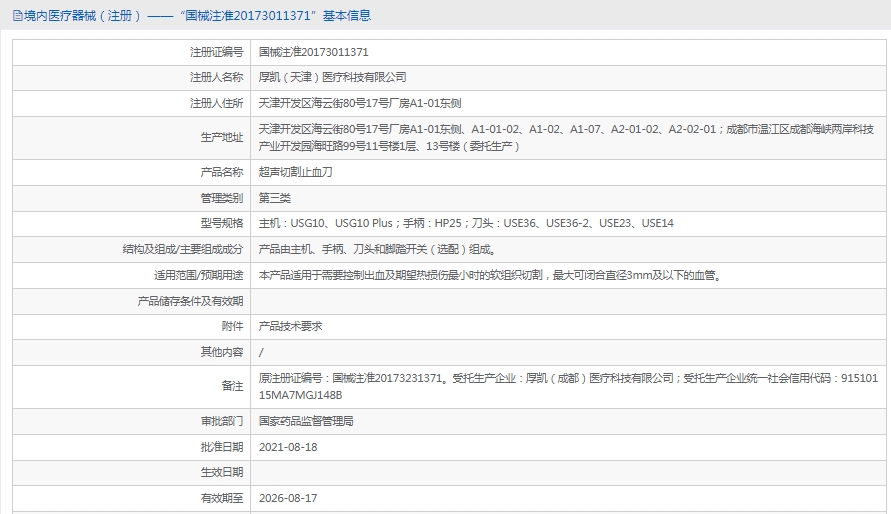Click the 型号规格 label

point(222,223)
